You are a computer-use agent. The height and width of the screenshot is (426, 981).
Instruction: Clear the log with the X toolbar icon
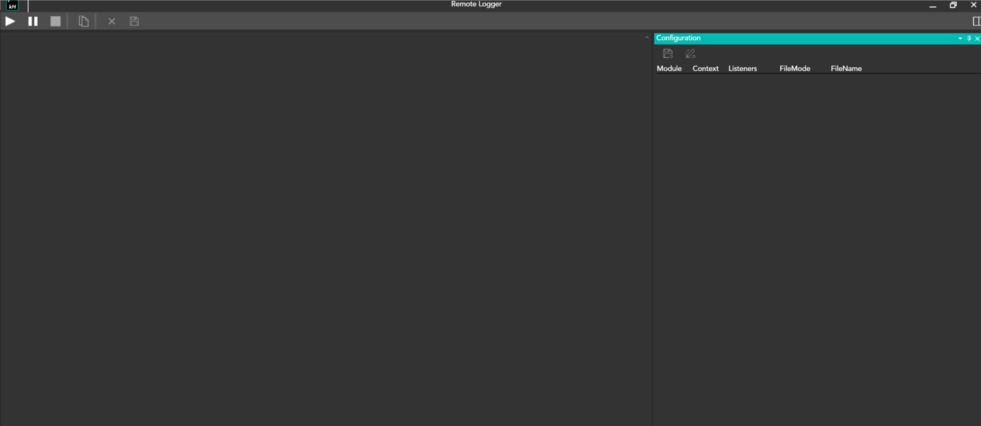[x=112, y=21]
